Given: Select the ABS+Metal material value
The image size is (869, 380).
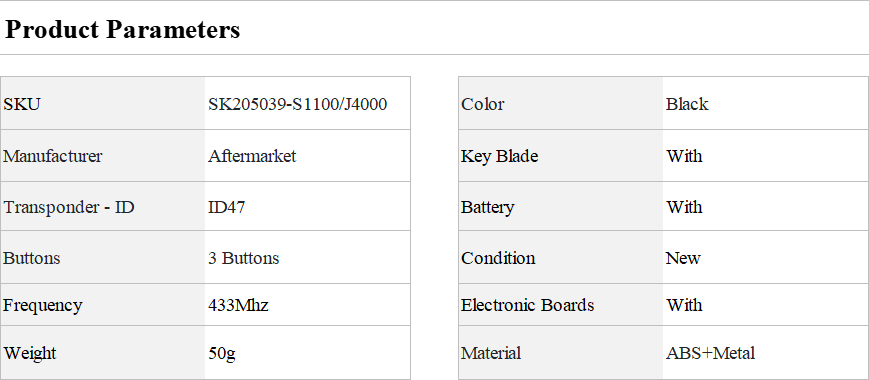Looking at the screenshot, I should tap(710, 353).
